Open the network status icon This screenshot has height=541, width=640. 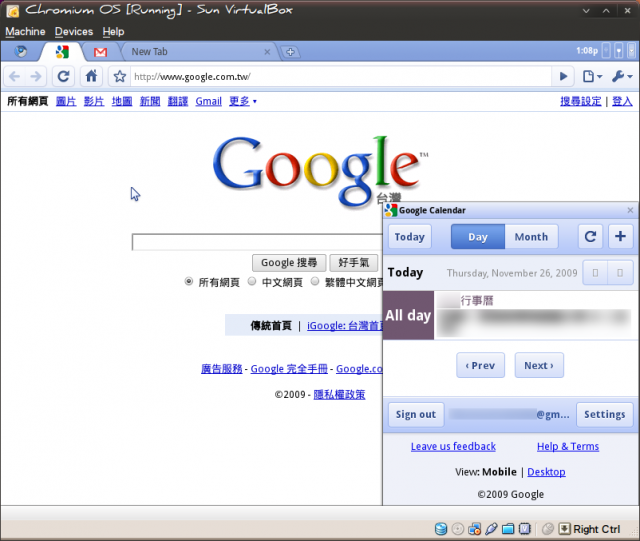coord(607,51)
